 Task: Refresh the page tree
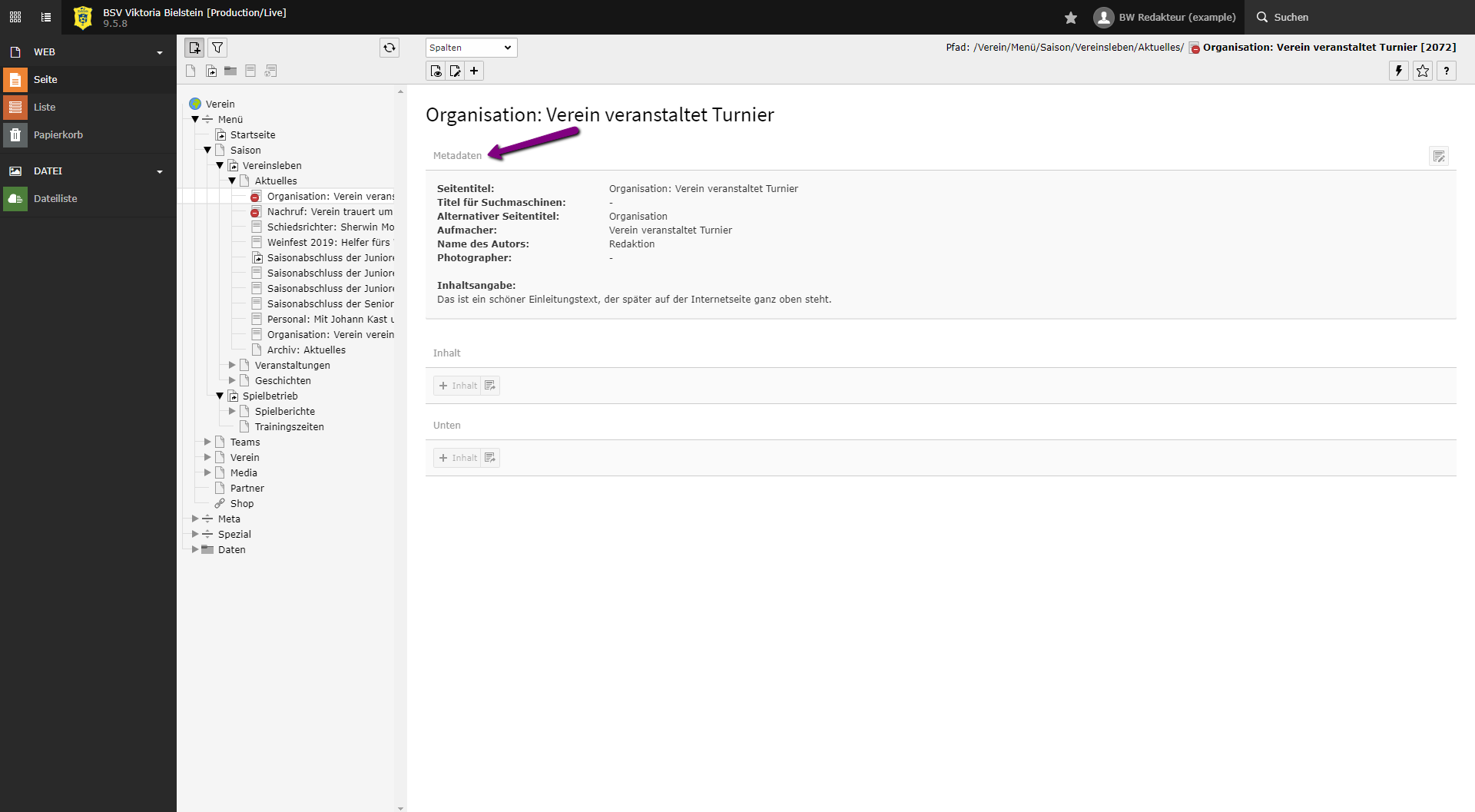pos(389,48)
